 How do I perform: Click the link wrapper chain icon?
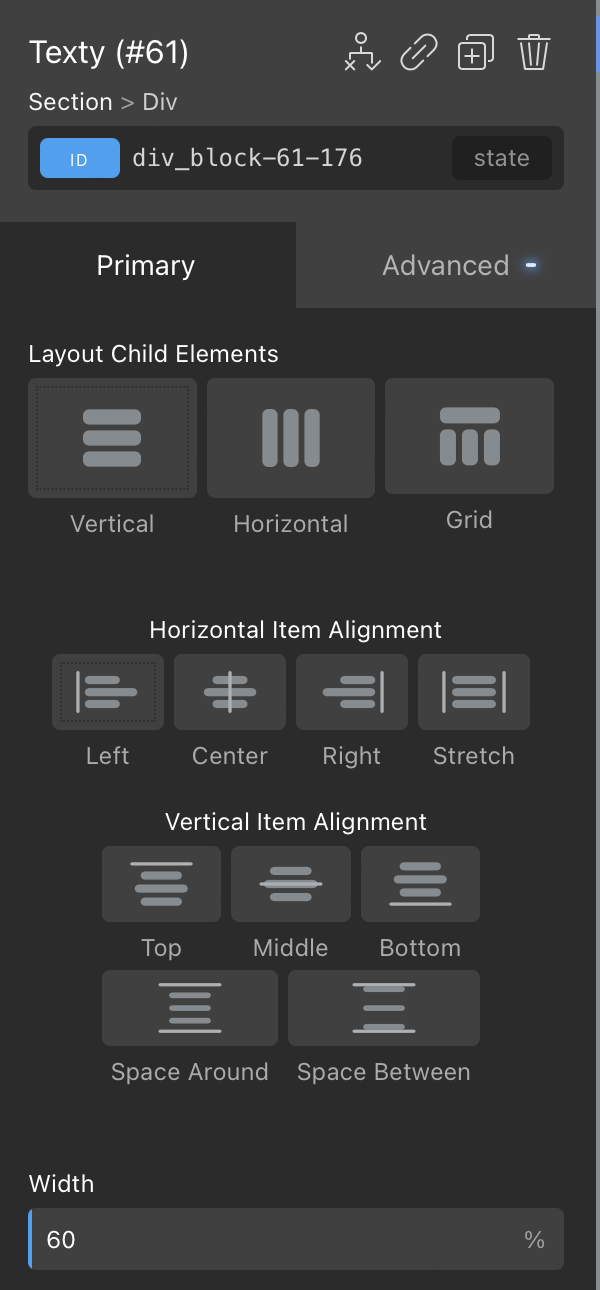(x=418, y=52)
